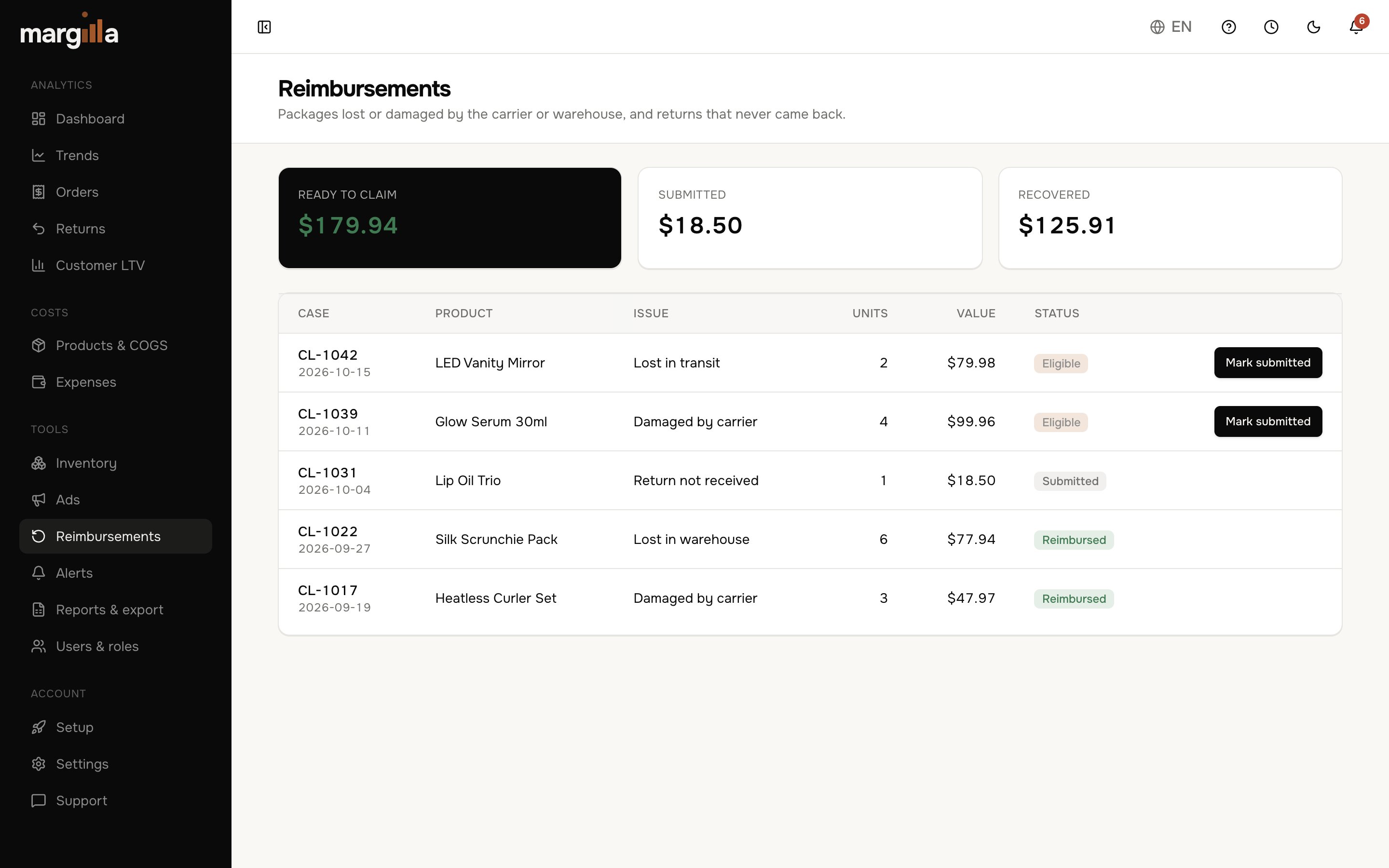Screen dimensions: 1389x868
Task: Click the Users & roles people icon
Action: click(x=39, y=646)
